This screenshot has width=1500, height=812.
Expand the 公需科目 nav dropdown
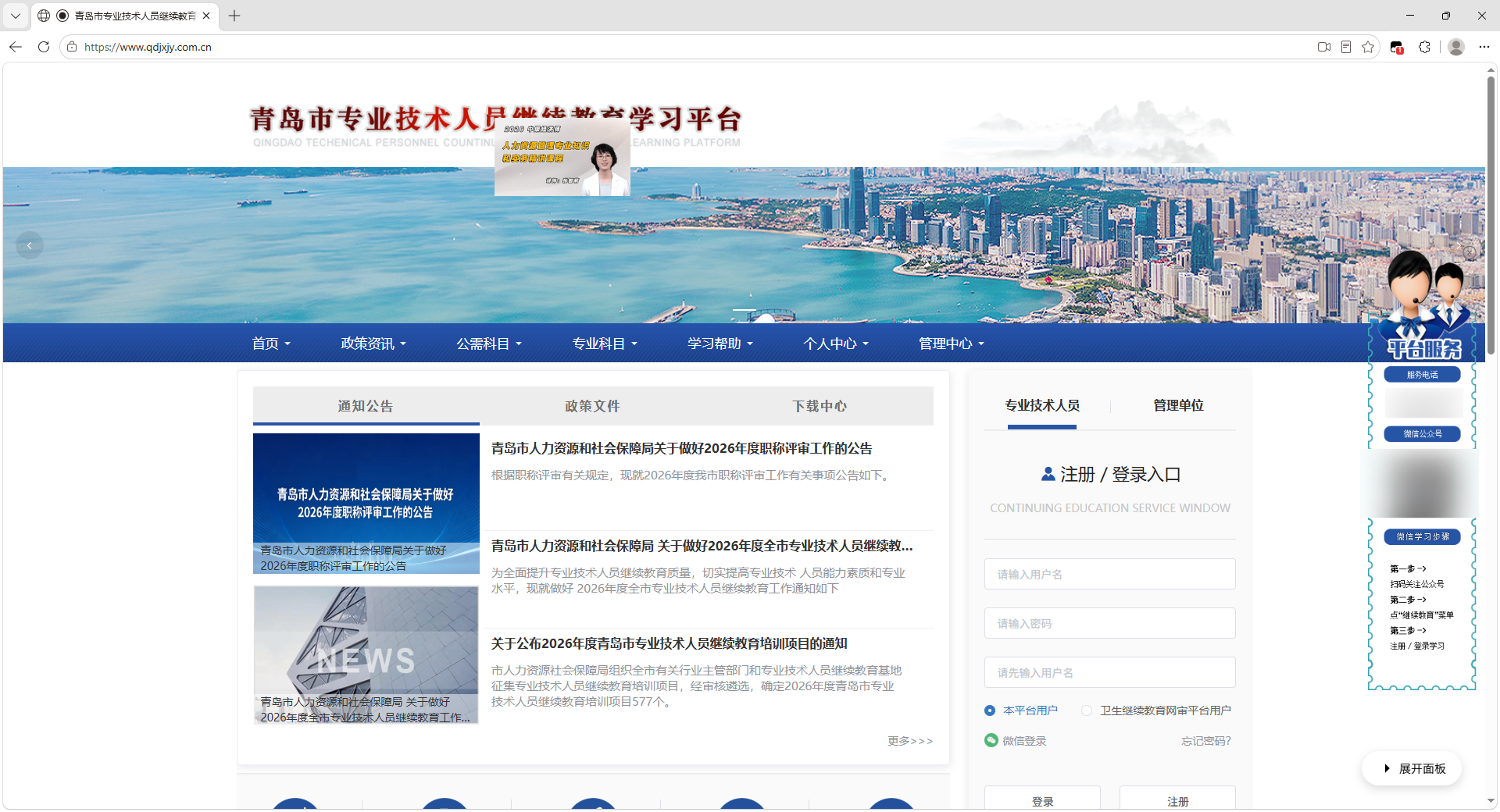pos(489,344)
